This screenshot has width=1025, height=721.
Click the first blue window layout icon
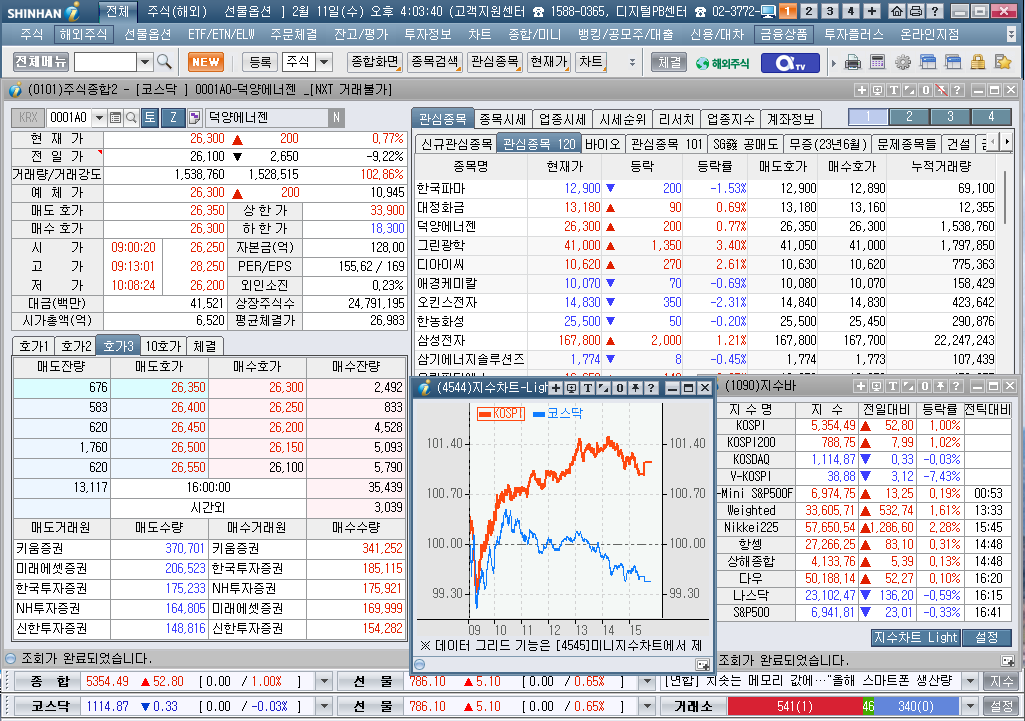[928, 63]
